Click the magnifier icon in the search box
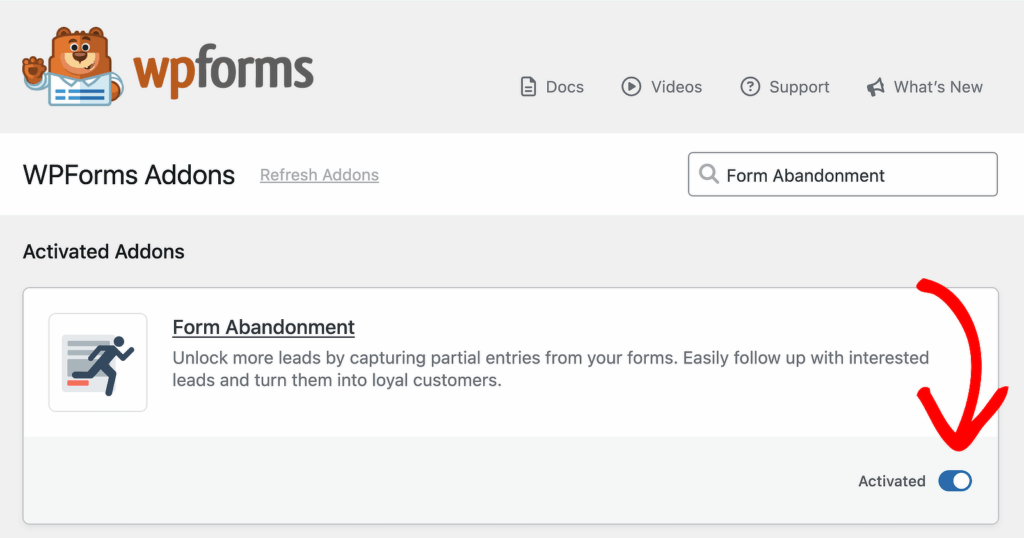 click(709, 175)
